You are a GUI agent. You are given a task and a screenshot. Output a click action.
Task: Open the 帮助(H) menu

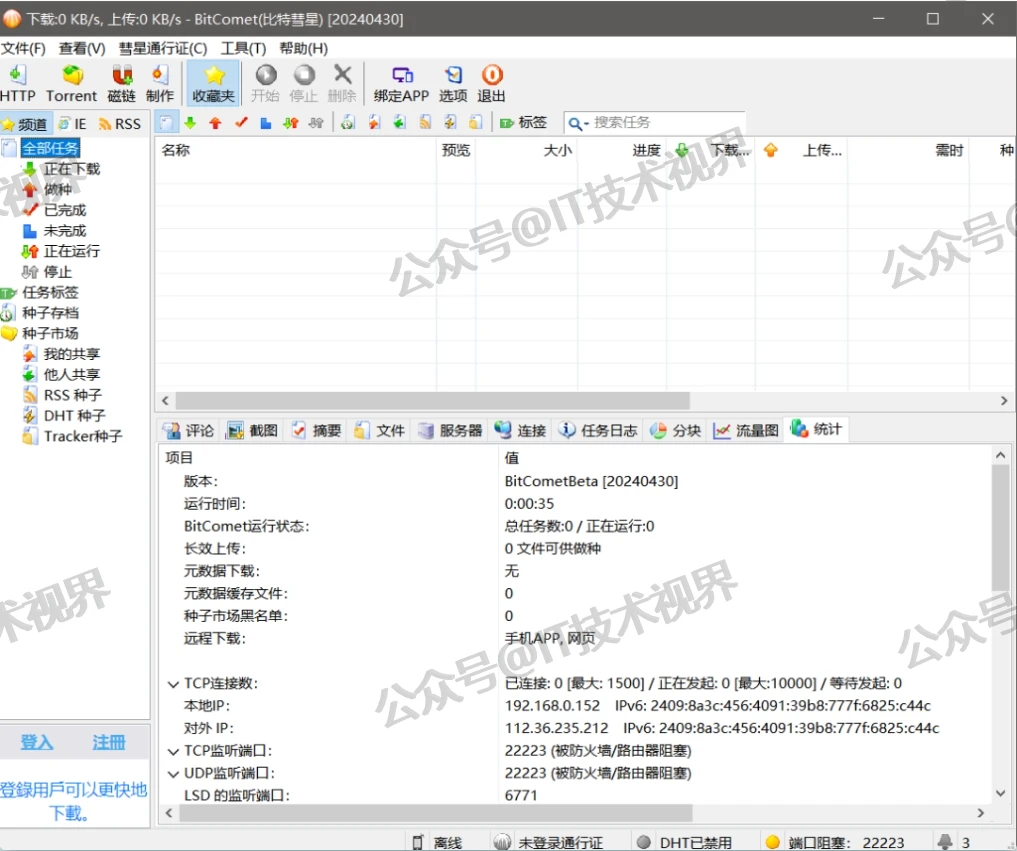[303, 49]
